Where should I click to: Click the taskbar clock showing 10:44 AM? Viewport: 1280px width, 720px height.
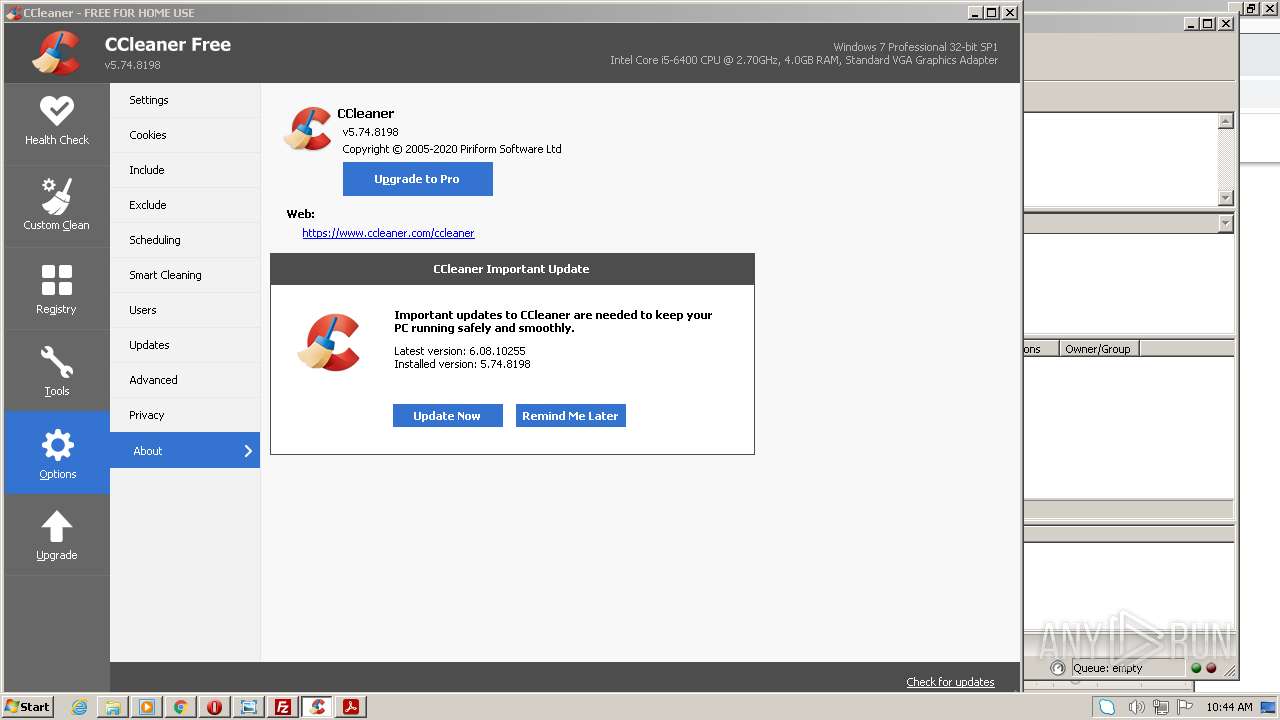click(1229, 707)
